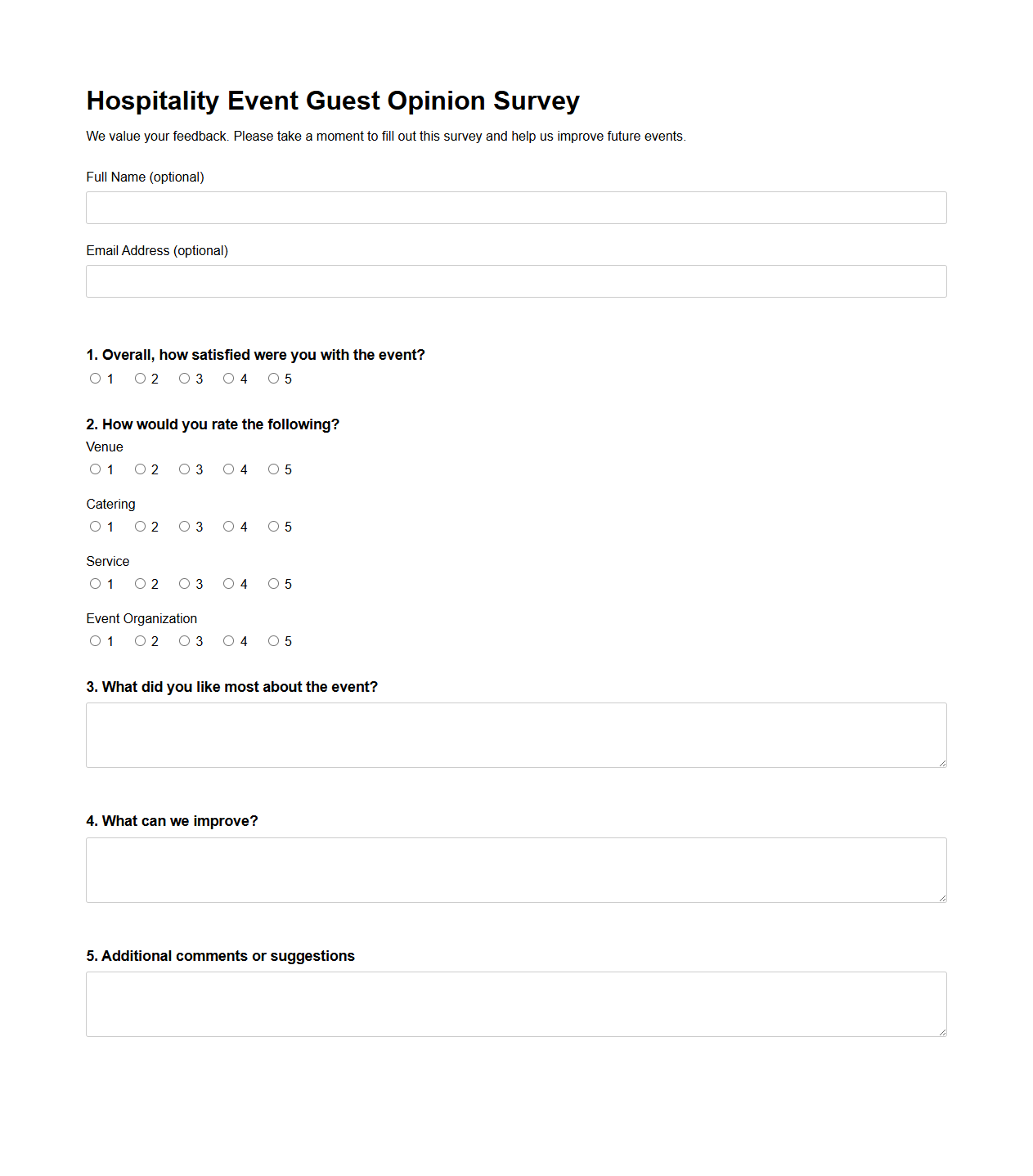This screenshot has width=1033, height=1176.
Task: Rate the Venue with a 4
Action: pos(228,469)
